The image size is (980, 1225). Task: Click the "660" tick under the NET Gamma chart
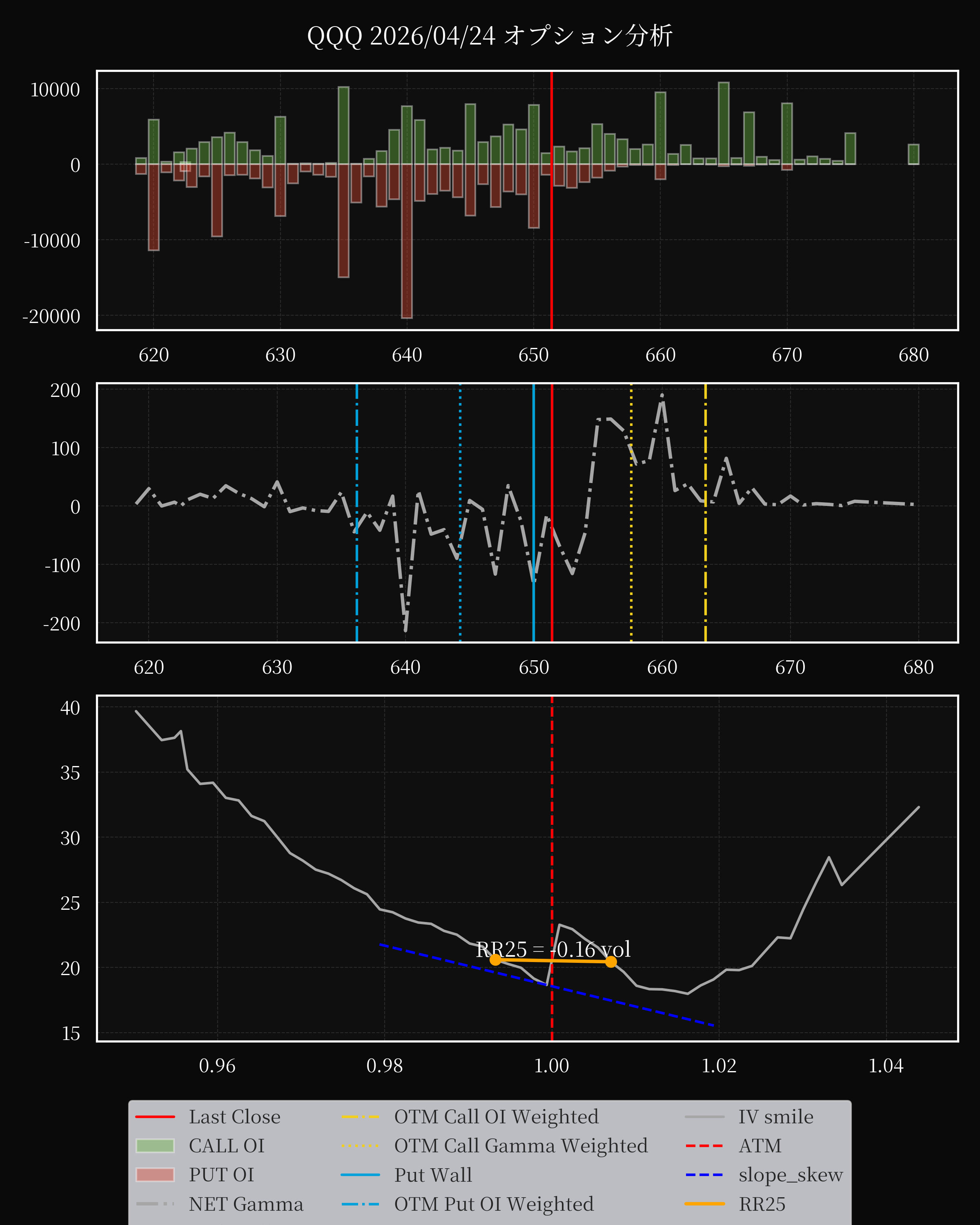pyautogui.click(x=662, y=667)
